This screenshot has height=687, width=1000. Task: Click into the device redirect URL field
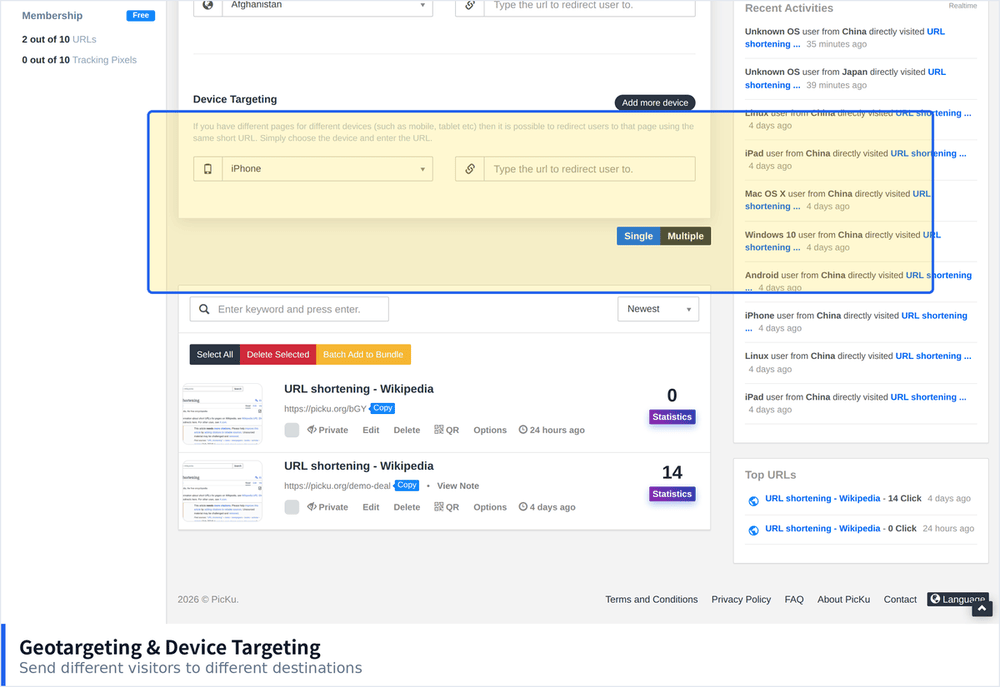tap(590, 169)
